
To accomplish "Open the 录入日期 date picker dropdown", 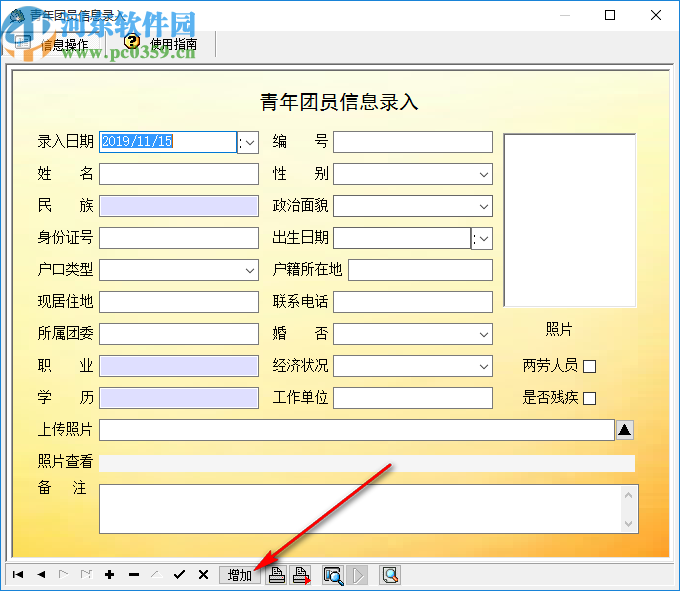I will [248, 142].
